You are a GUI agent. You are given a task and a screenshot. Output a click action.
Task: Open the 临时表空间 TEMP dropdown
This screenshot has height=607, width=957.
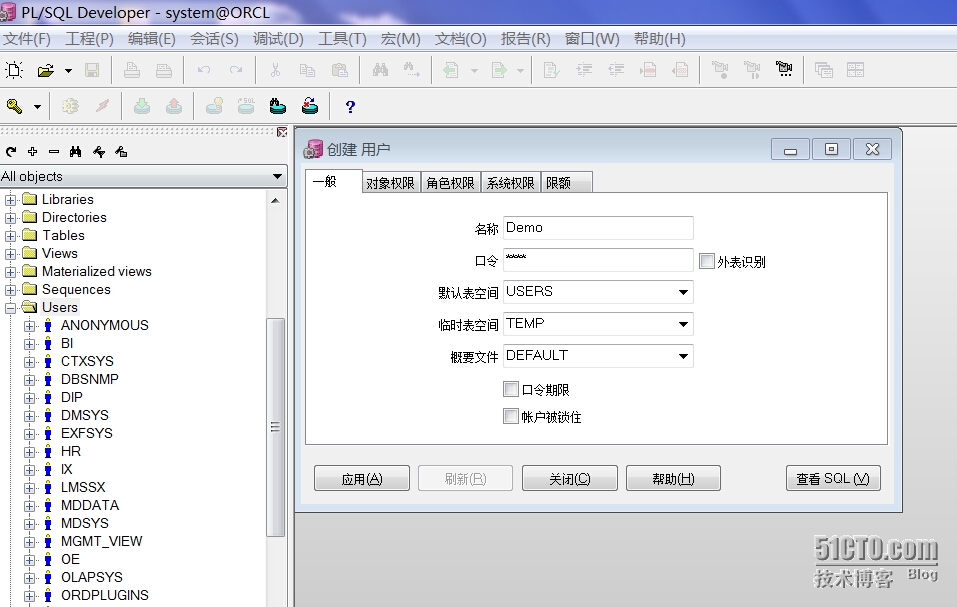point(684,324)
